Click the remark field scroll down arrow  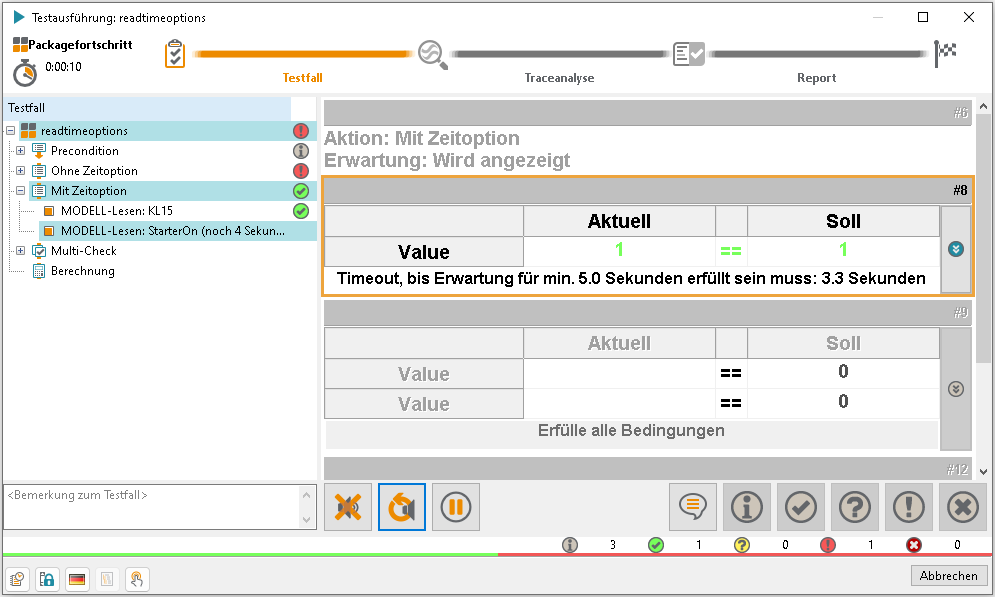306,520
